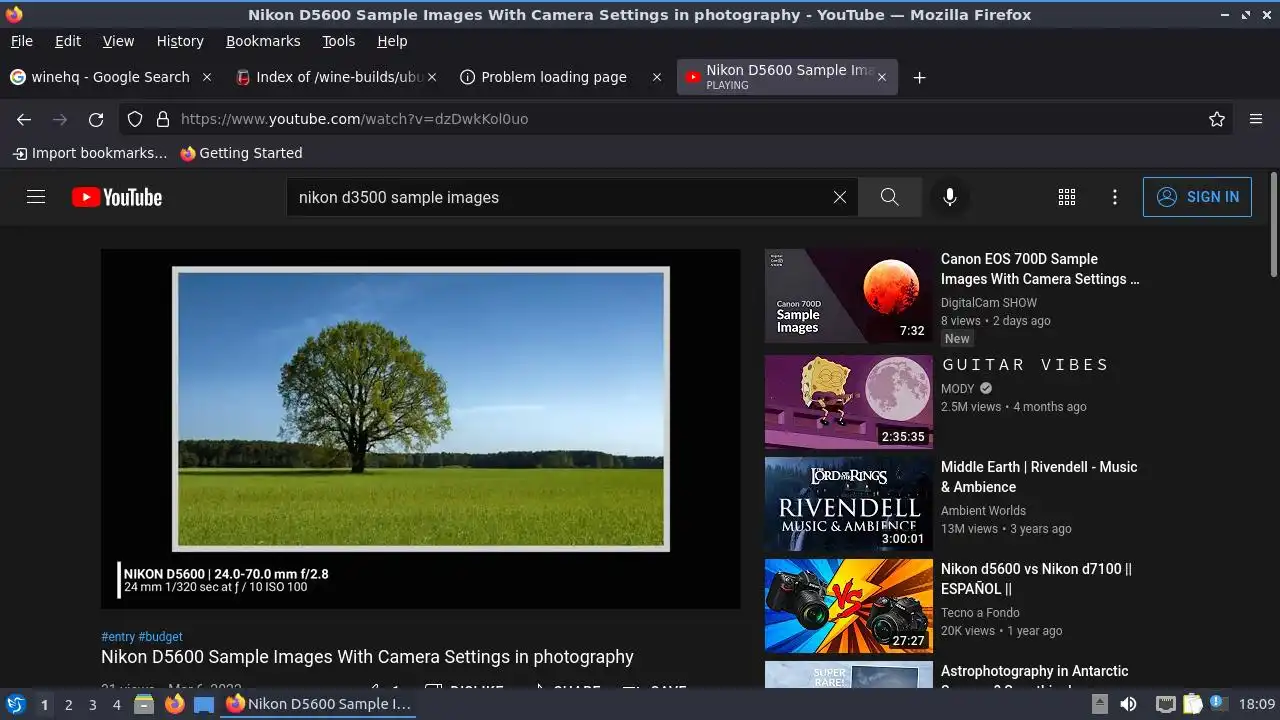Go to the YouTube home logo

click(x=117, y=197)
